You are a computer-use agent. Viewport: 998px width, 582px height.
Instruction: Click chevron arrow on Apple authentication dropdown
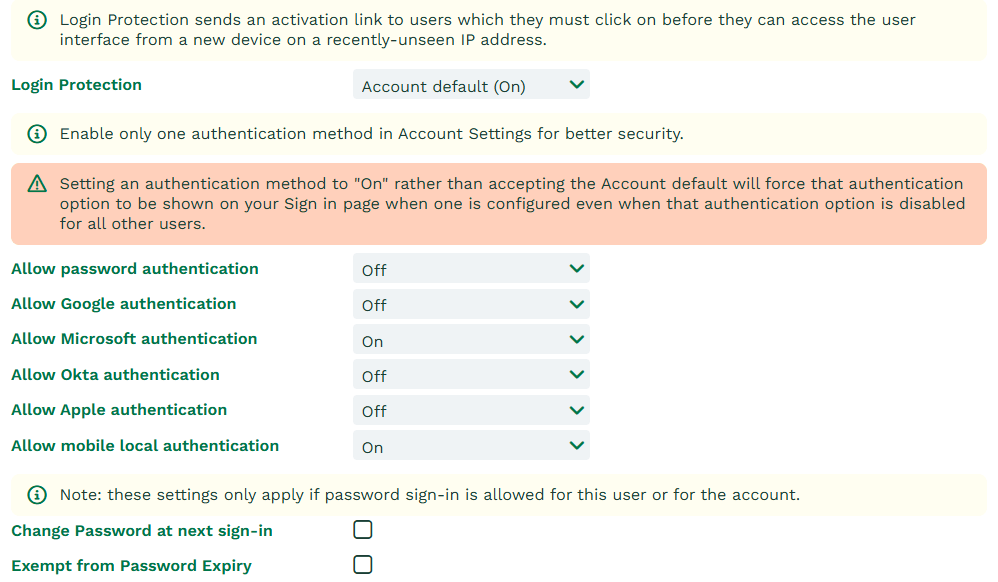pyautogui.click(x=576, y=410)
